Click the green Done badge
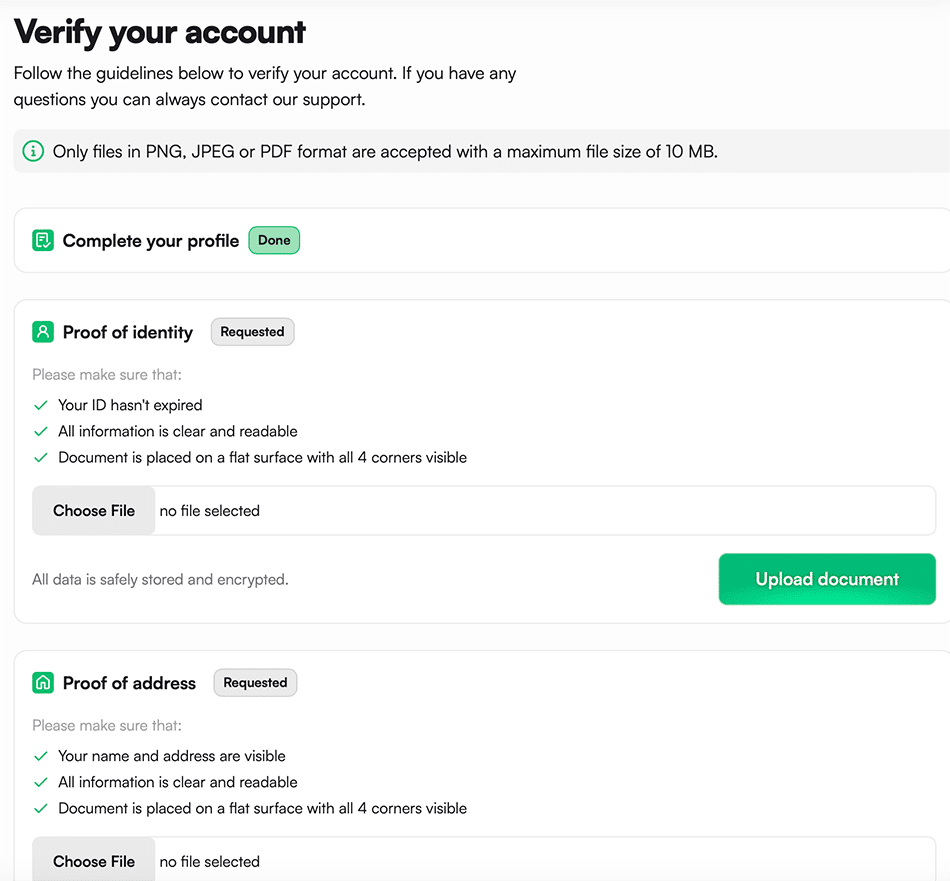Screen dimensions: 950x881 click(x=274, y=240)
